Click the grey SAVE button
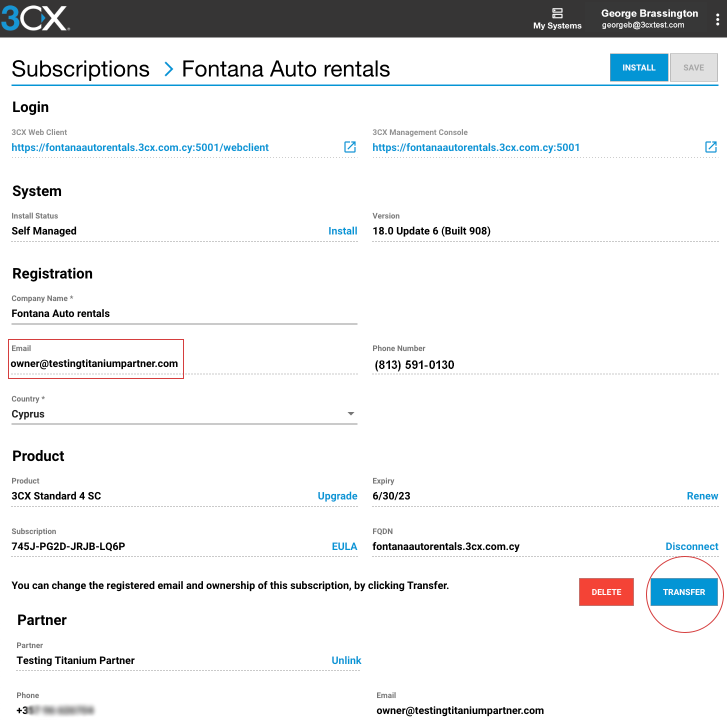The width and height of the screenshot is (727, 720). pos(694,68)
